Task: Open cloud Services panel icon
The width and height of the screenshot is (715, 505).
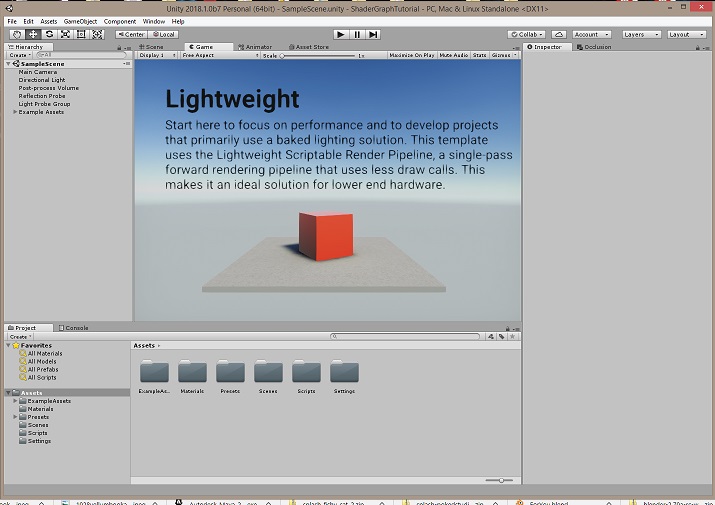Action: 559,34
